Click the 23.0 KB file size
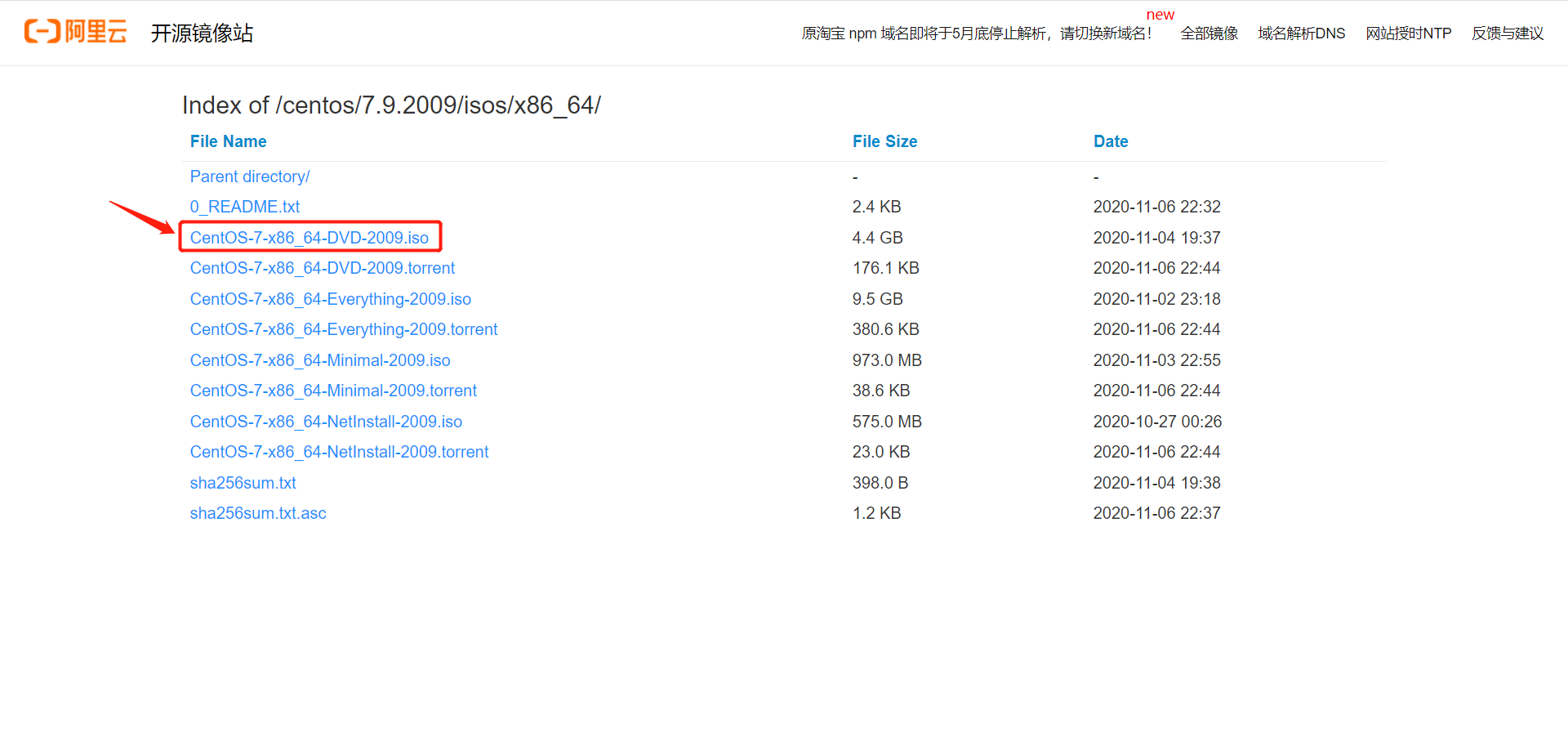The image size is (1568, 737). [881, 452]
